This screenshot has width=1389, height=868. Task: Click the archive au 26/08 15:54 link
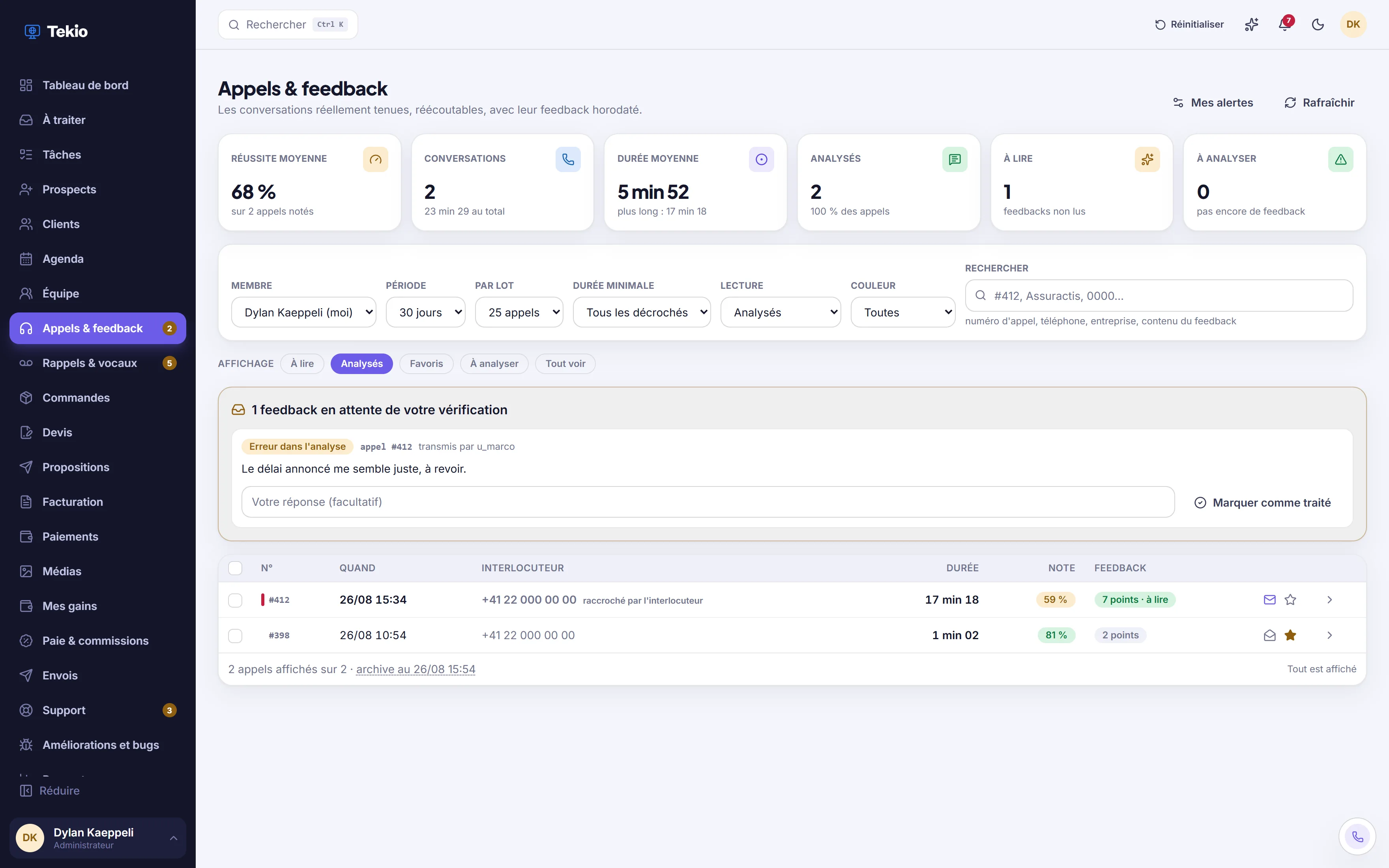(416, 670)
